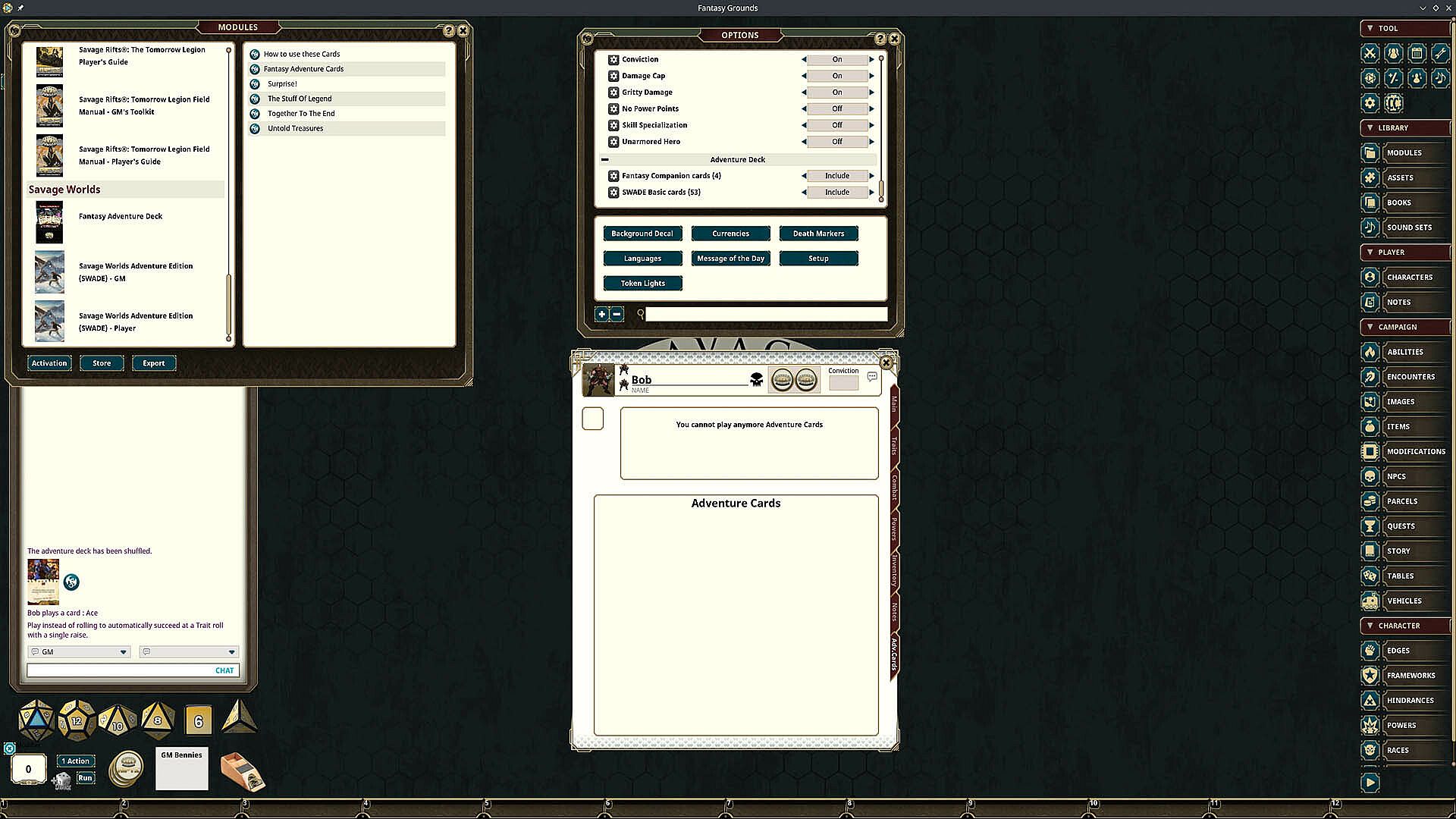Click the Options search input field
This screenshot has width=1456, height=819.
pyautogui.click(x=766, y=314)
